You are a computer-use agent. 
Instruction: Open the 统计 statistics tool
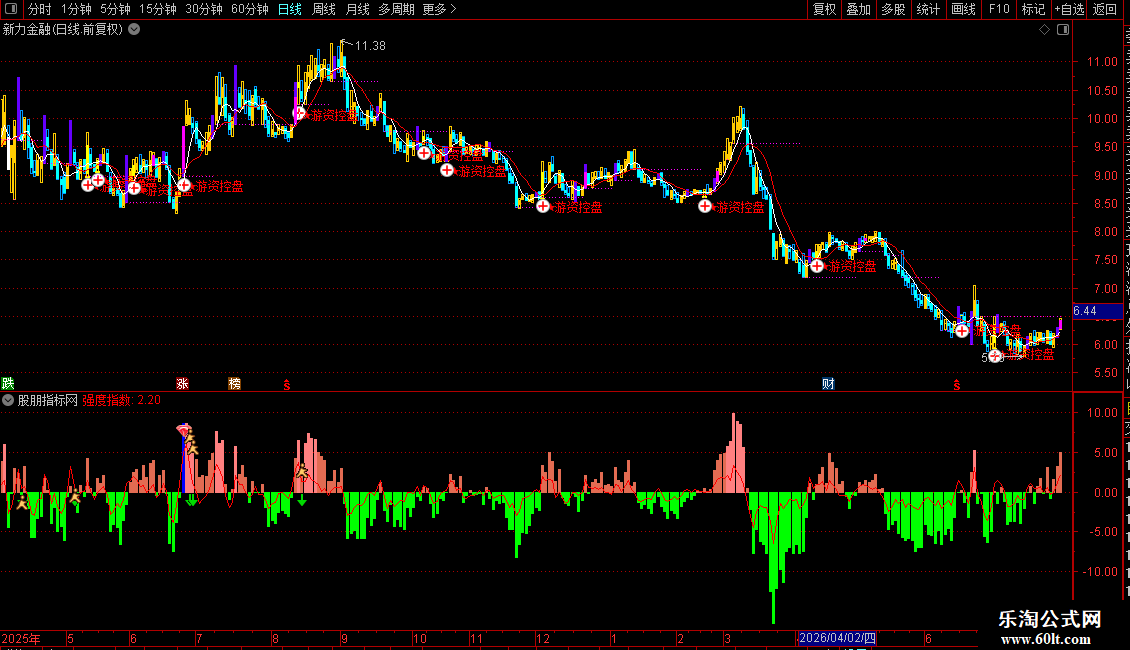click(x=927, y=9)
